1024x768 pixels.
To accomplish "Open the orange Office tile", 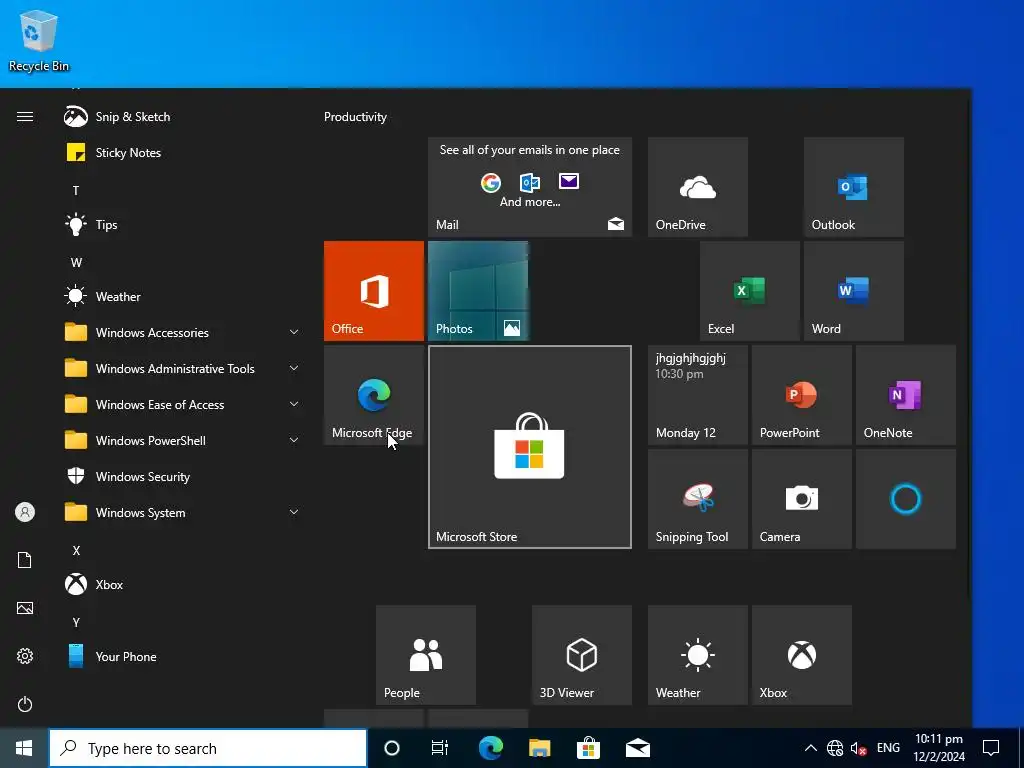I will click(x=374, y=291).
